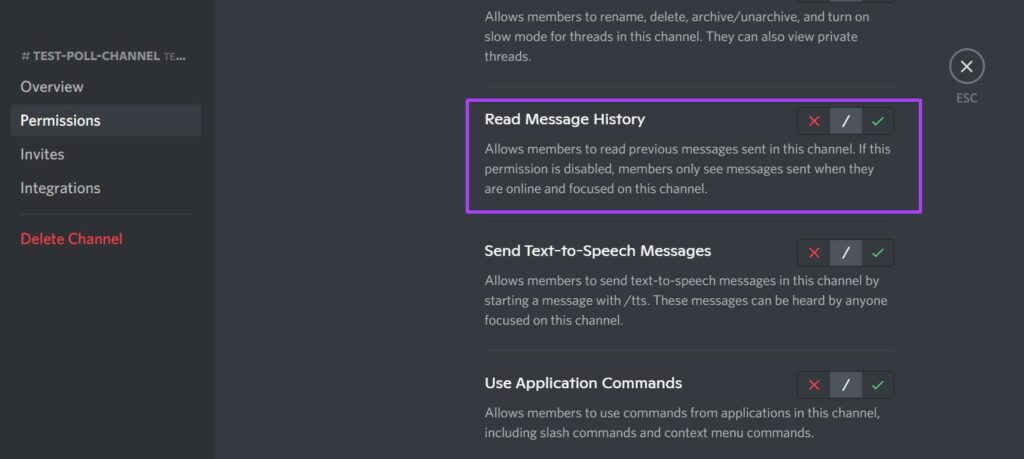Click the Read Message History description text
Viewport: 1024px width, 459px height.
(x=687, y=169)
